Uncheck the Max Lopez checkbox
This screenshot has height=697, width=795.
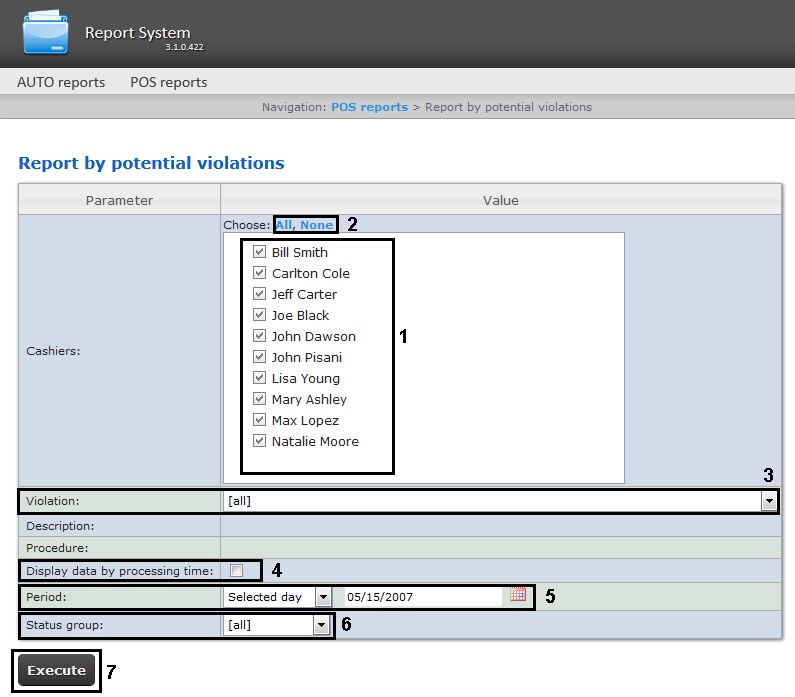259,420
